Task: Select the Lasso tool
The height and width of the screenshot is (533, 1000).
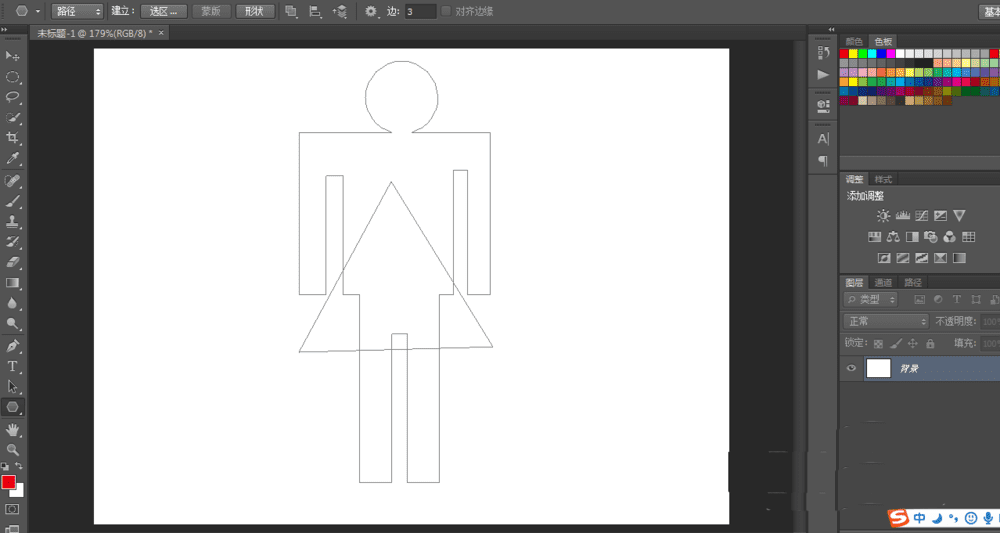Action: [x=13, y=97]
